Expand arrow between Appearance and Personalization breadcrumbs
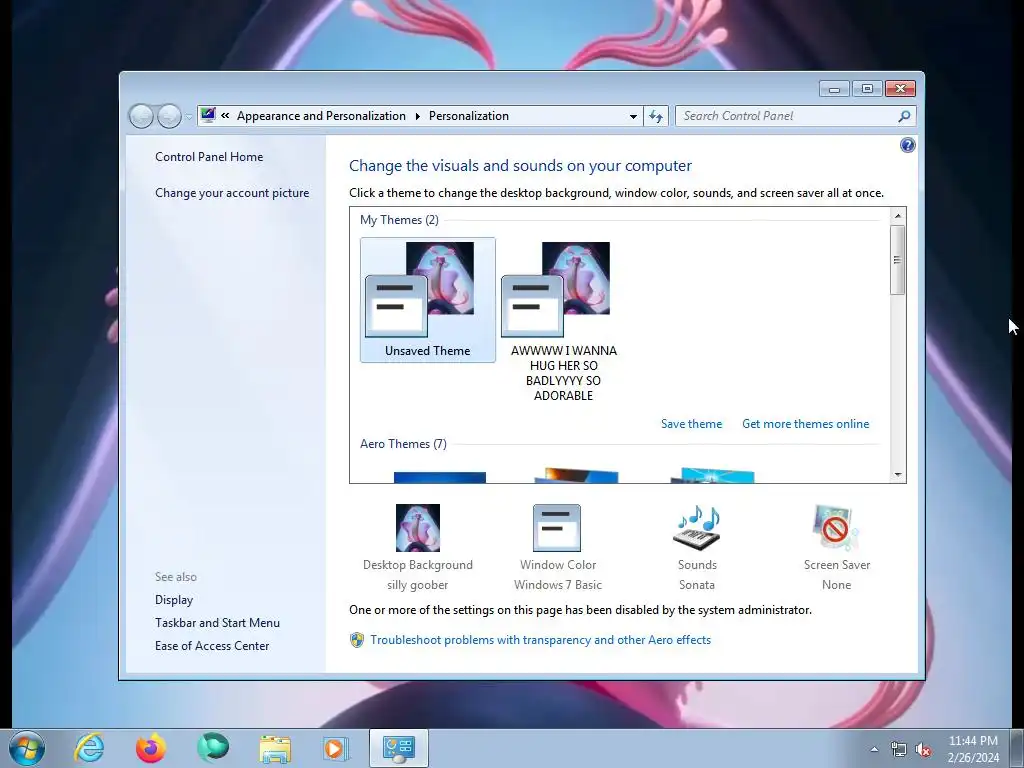This screenshot has height=768, width=1024. click(x=418, y=116)
